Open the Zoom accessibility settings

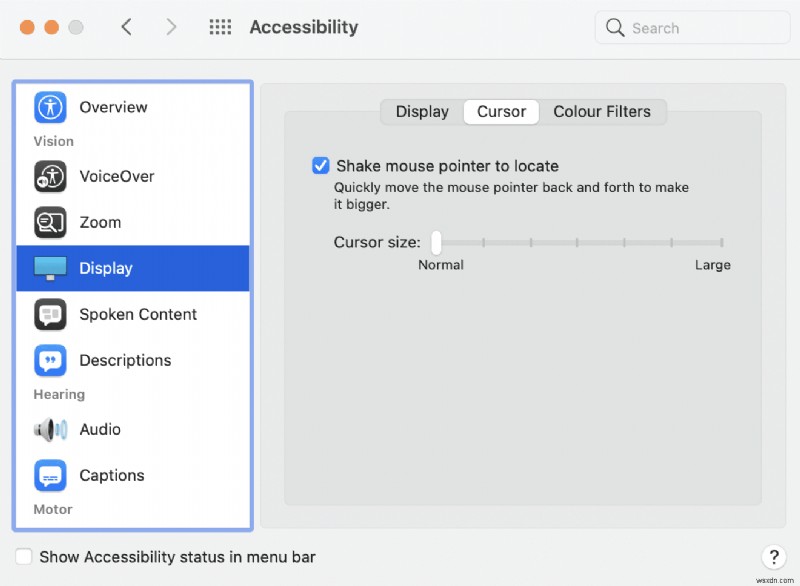pos(51,222)
